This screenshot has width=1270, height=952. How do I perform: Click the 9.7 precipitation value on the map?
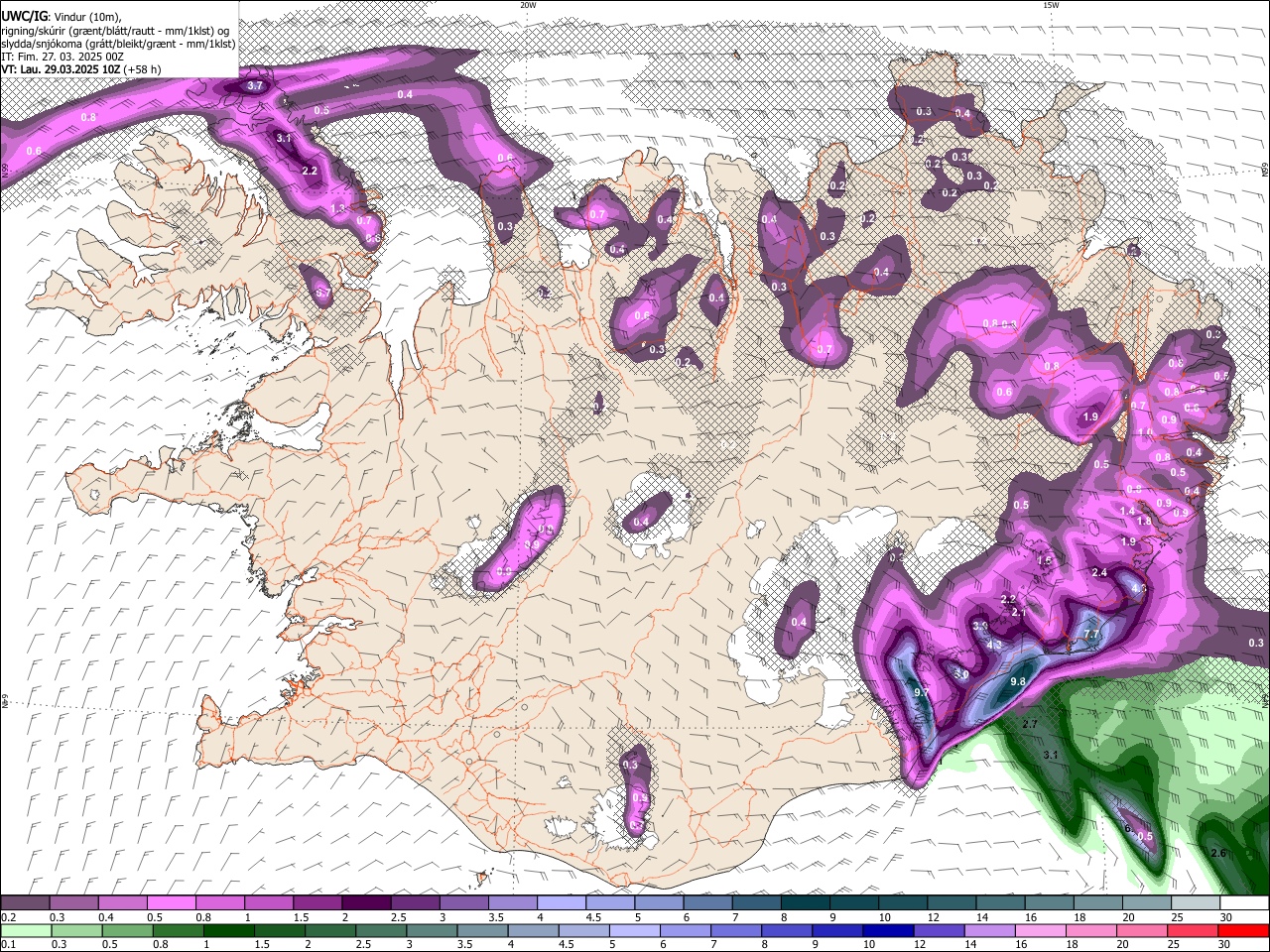[921, 692]
